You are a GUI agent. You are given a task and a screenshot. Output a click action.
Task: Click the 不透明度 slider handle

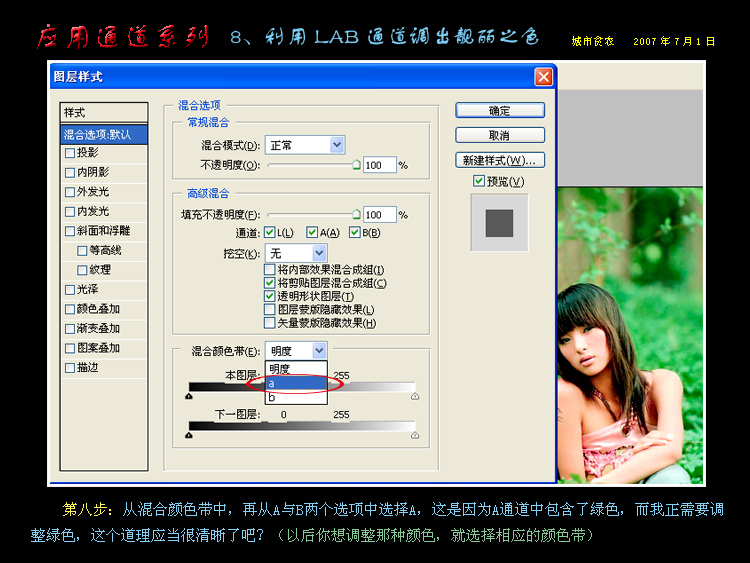(x=356, y=165)
